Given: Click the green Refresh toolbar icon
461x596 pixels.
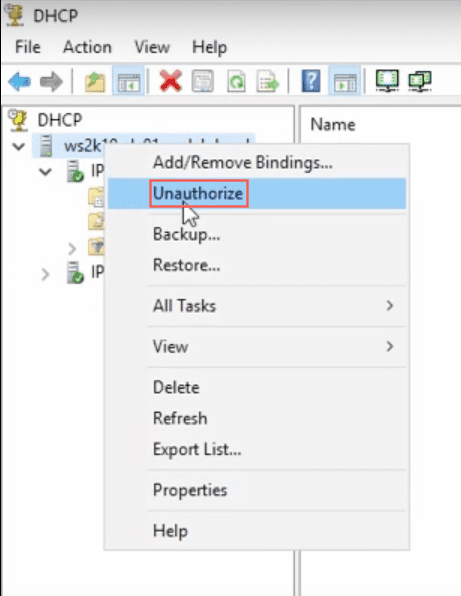Looking at the screenshot, I should point(236,81).
